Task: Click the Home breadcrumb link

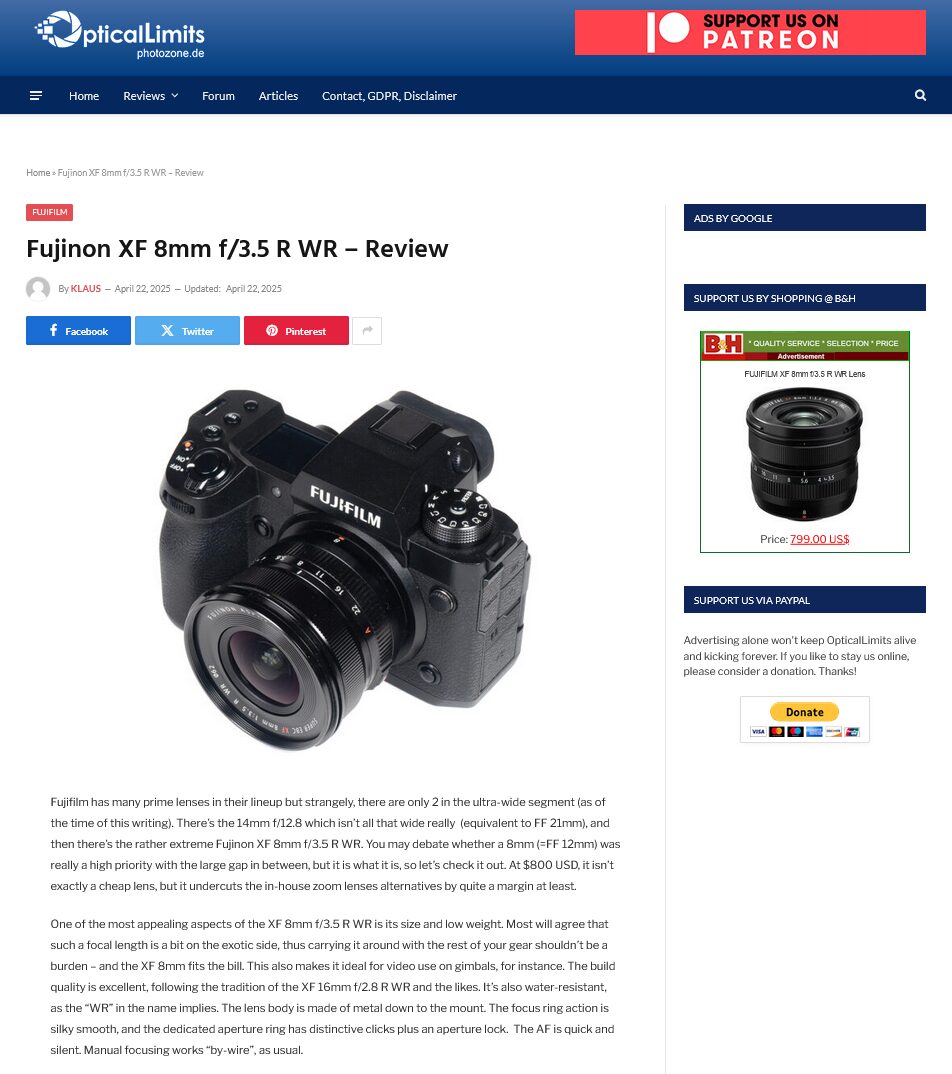Action: point(38,173)
